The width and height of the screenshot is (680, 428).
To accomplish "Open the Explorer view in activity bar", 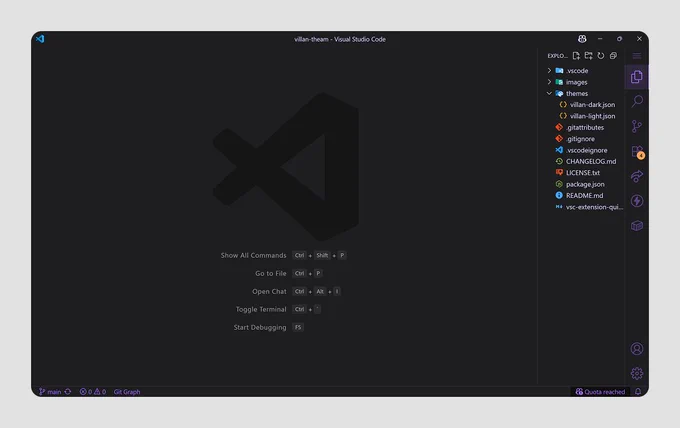I will click(x=637, y=77).
